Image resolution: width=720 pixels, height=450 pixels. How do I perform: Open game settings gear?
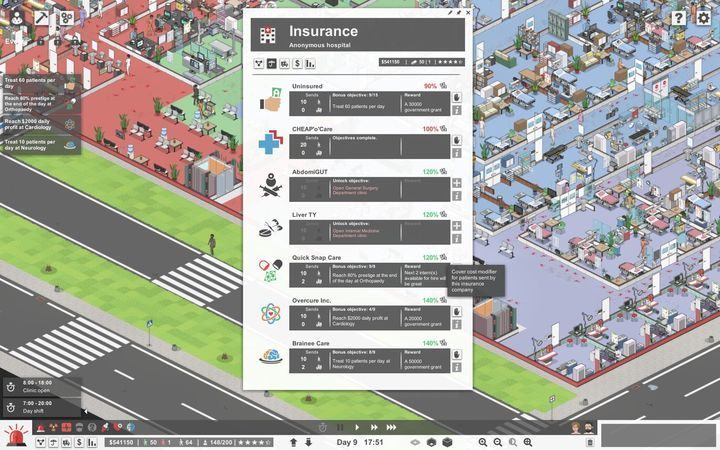tap(703, 18)
